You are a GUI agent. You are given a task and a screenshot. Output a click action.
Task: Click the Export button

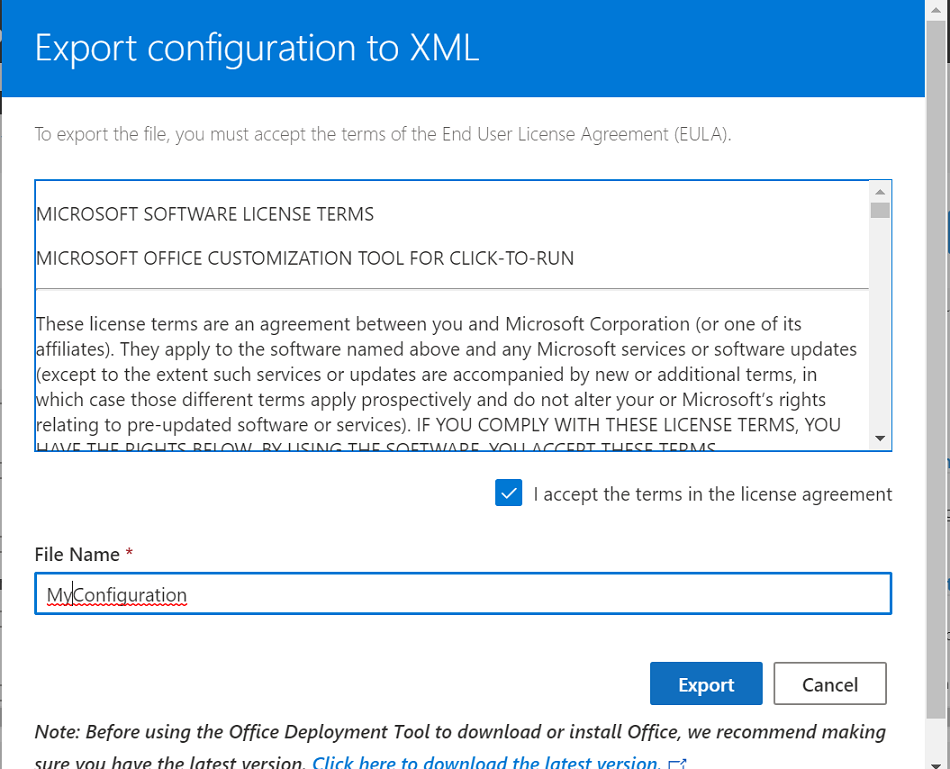(x=706, y=684)
